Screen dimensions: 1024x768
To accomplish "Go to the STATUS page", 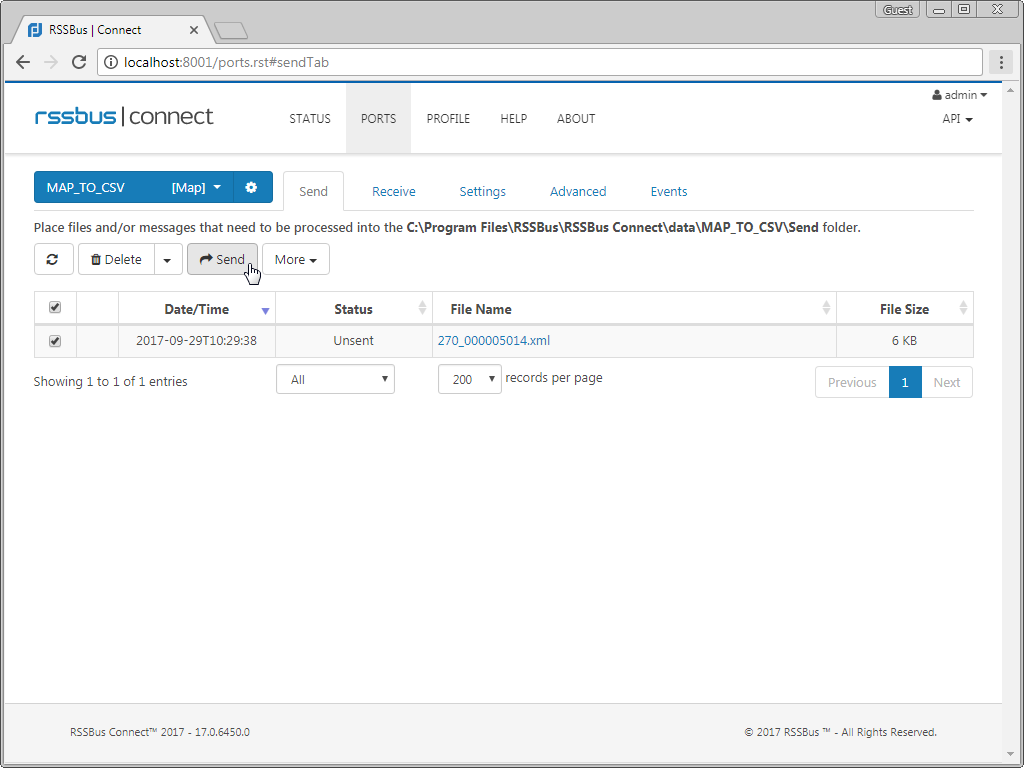I will coord(310,119).
